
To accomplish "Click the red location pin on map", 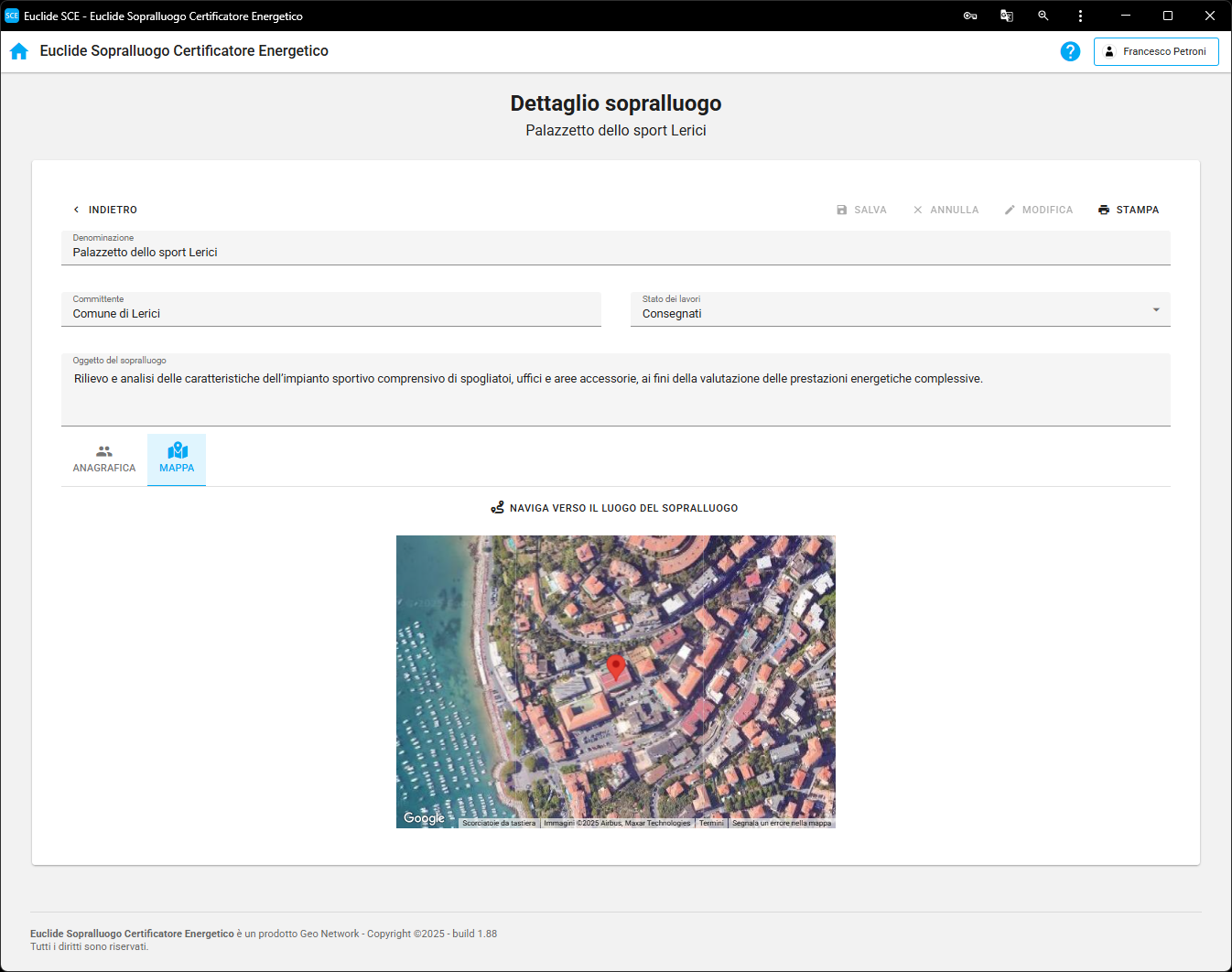I will point(616,666).
